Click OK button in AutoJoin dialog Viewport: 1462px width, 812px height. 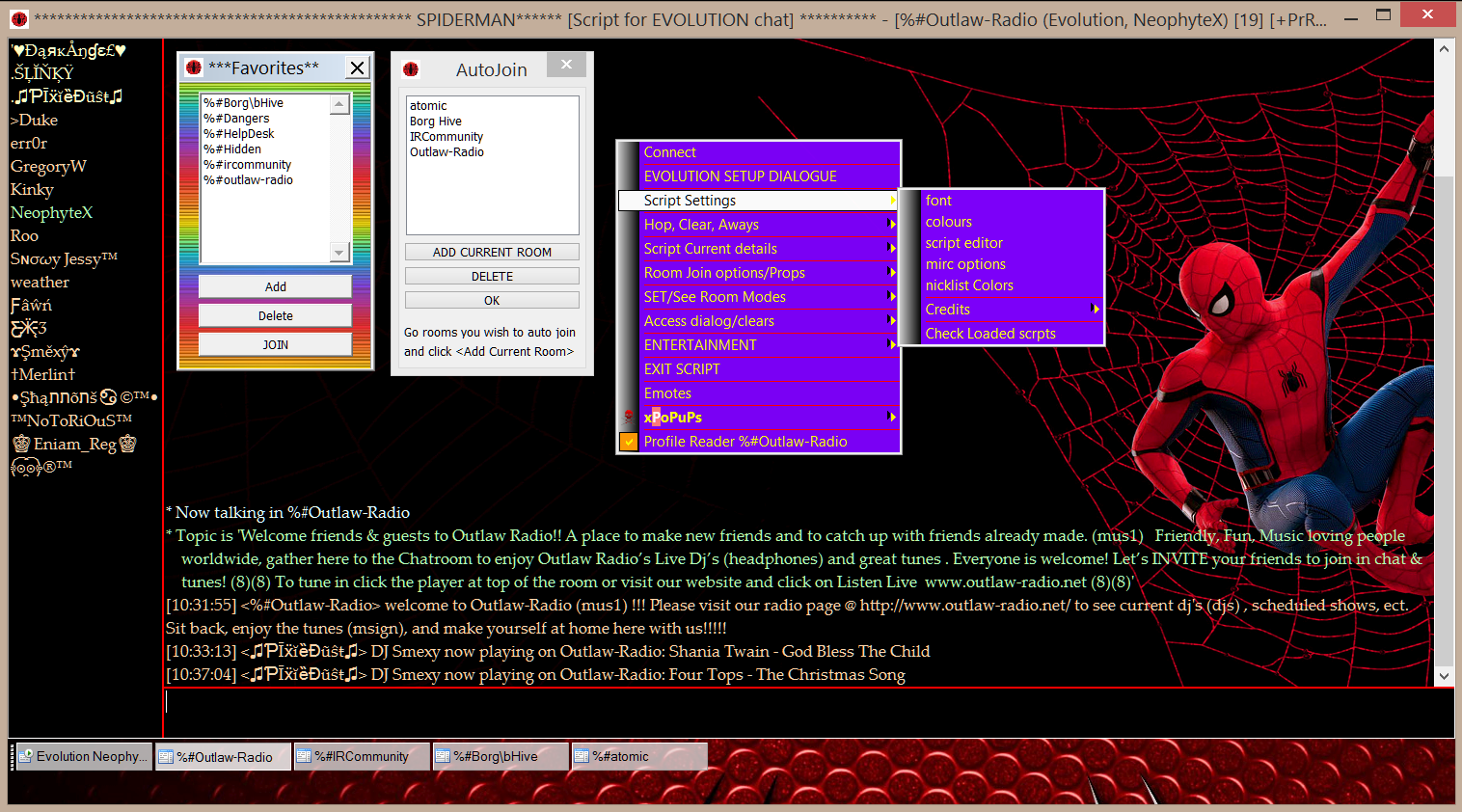pyautogui.click(x=492, y=300)
